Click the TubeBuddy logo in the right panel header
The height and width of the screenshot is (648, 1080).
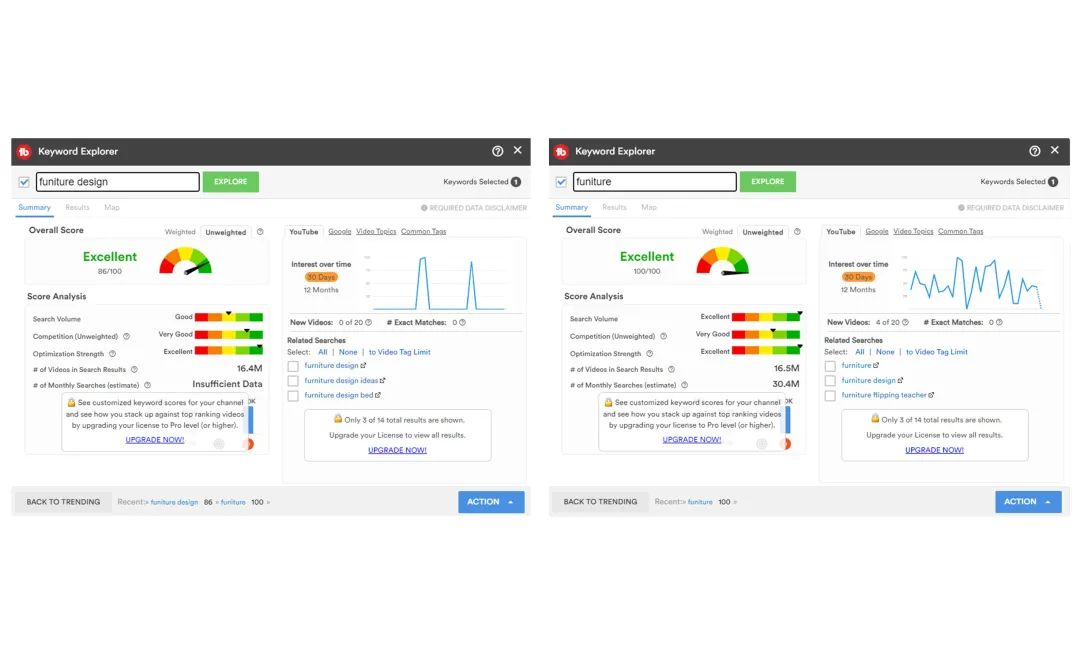click(560, 152)
